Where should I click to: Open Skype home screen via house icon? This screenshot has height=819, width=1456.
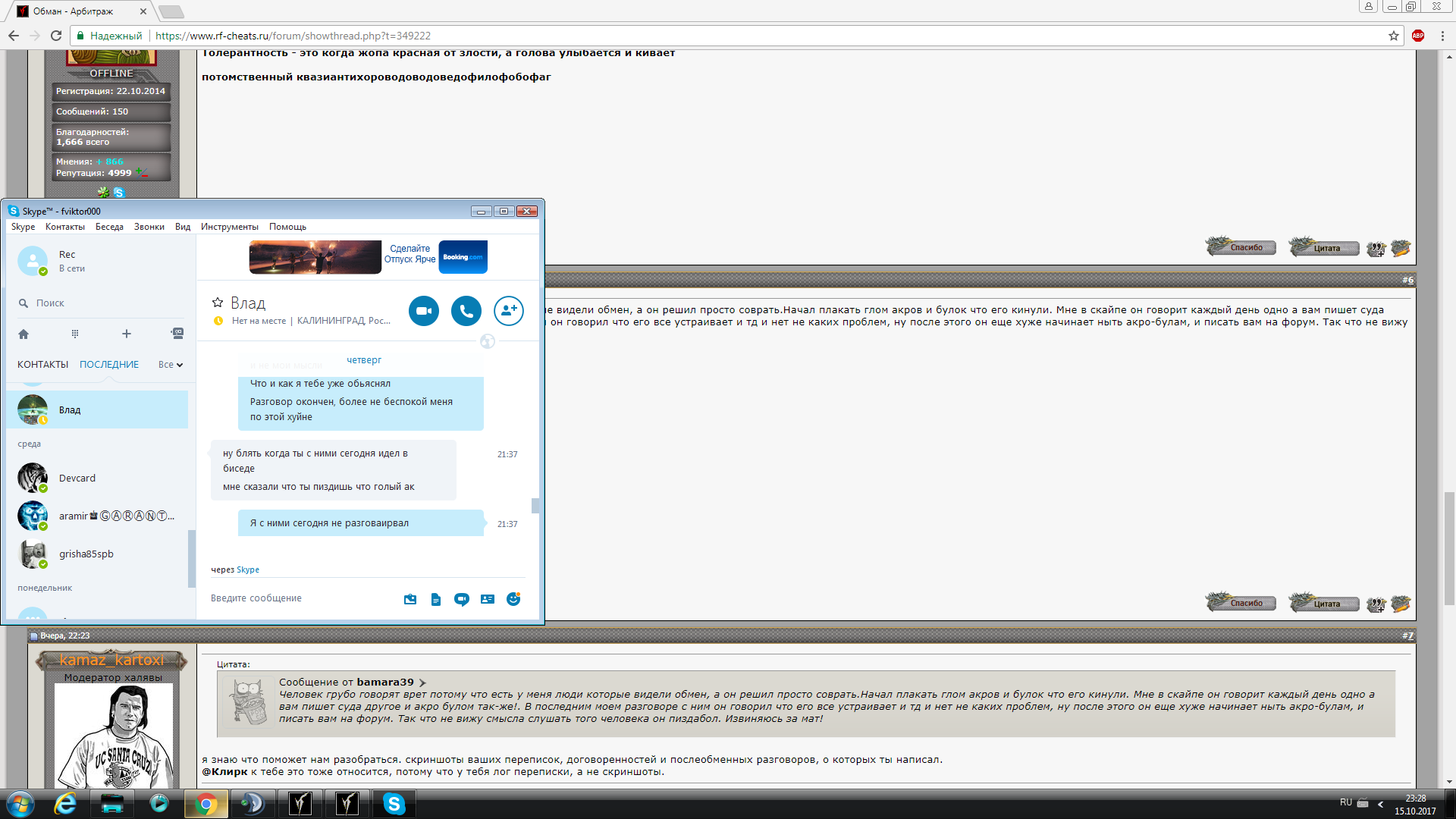pos(24,334)
